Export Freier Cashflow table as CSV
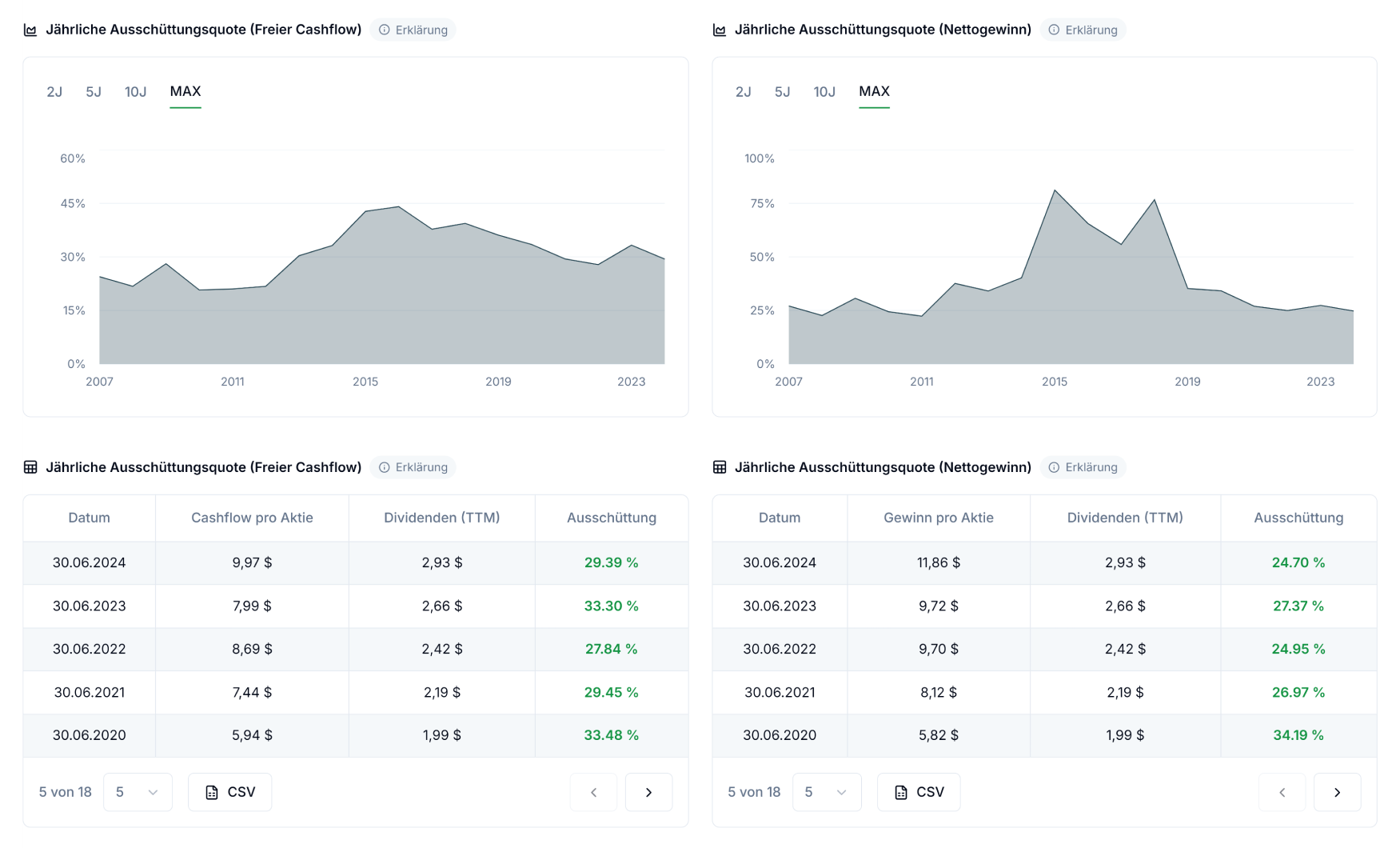Screen dimensions: 1400x848 coord(230,792)
